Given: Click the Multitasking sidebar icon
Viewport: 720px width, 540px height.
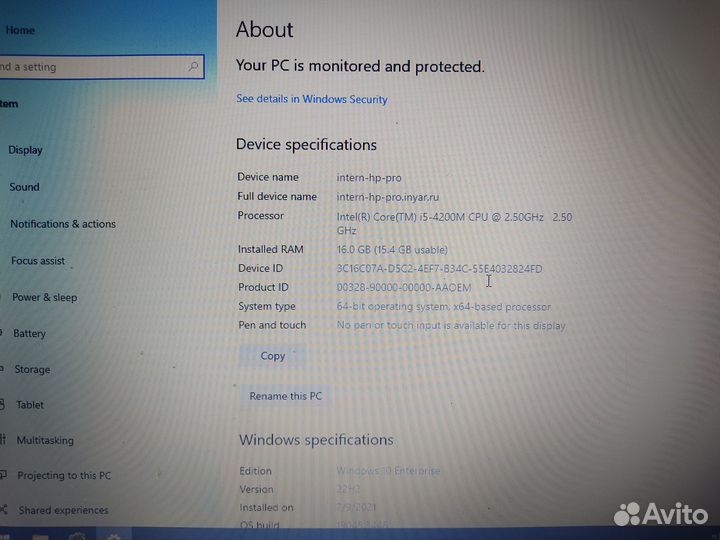Looking at the screenshot, I should 3,439.
